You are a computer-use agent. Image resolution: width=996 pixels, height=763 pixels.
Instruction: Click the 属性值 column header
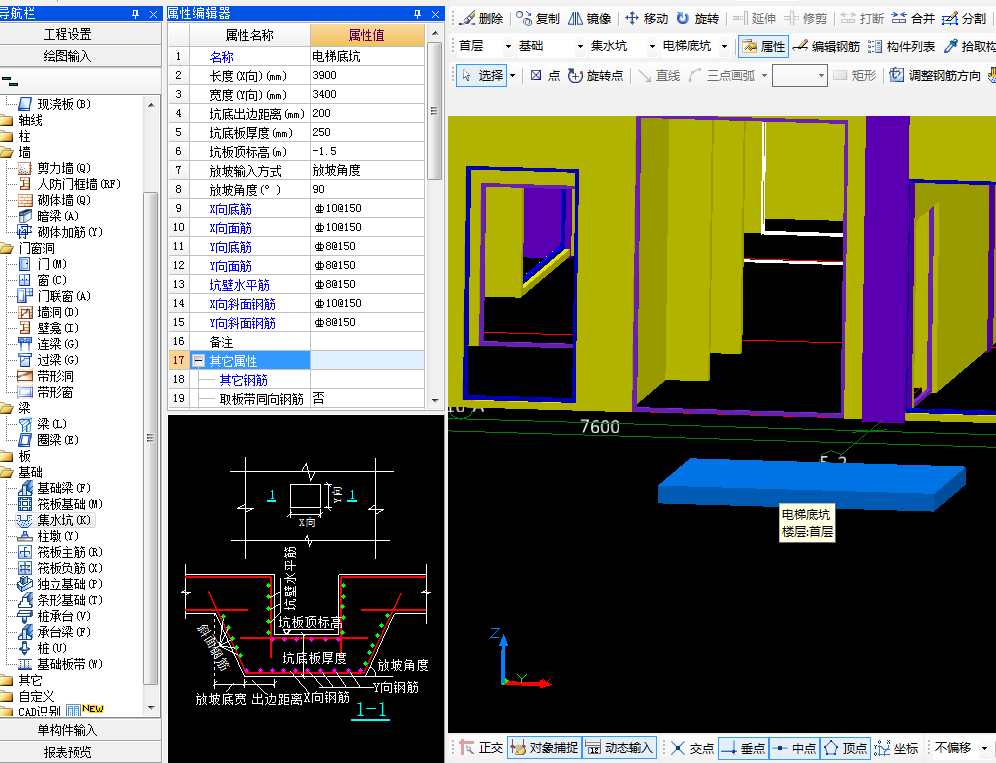click(x=367, y=35)
